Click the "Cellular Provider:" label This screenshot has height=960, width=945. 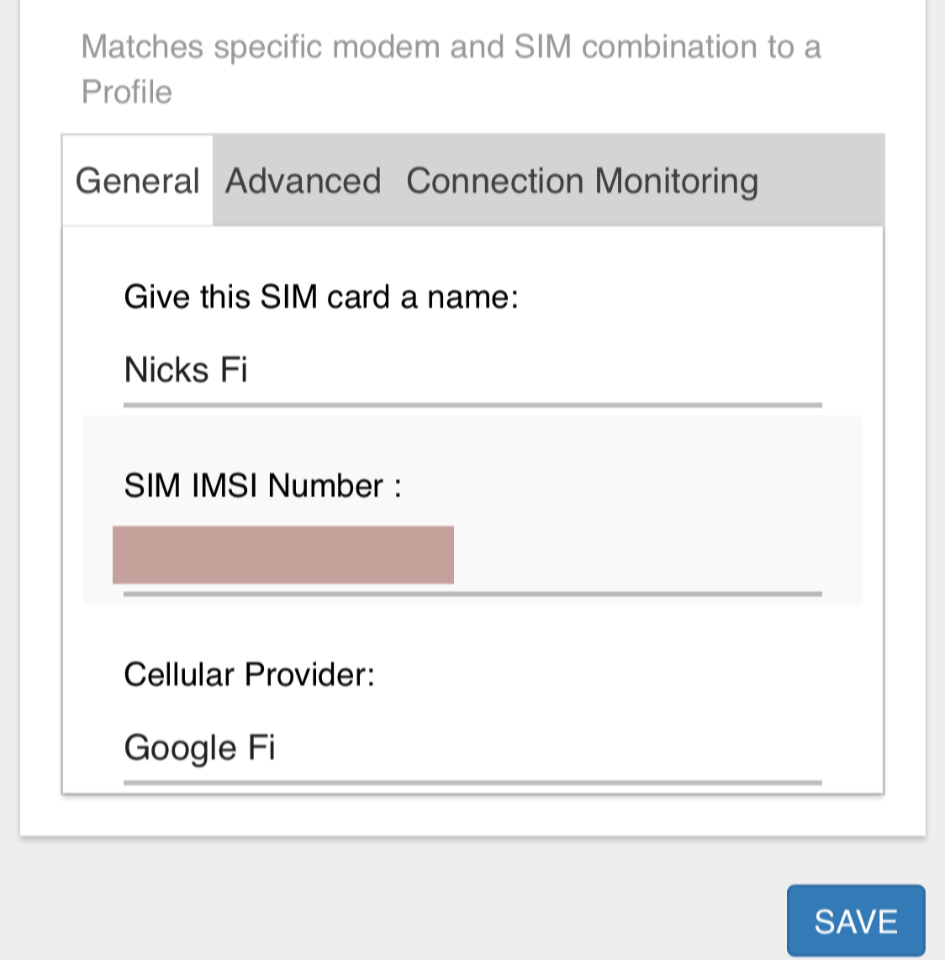point(249,675)
